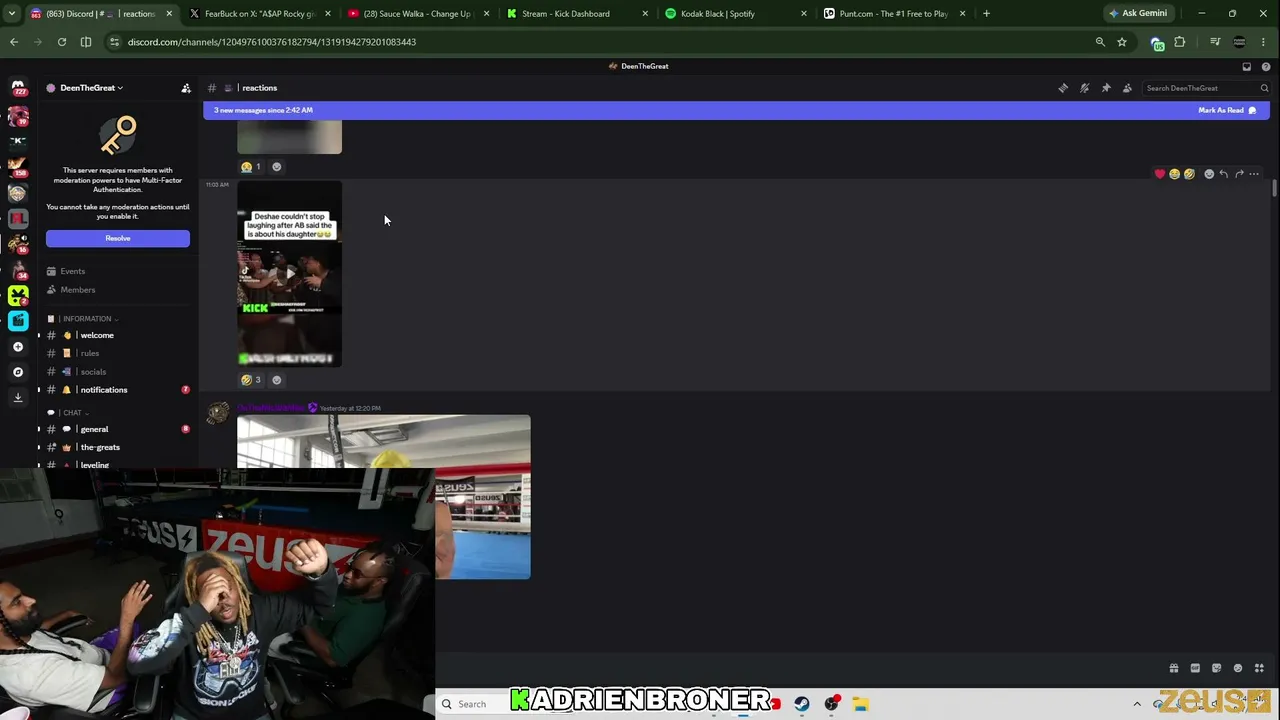Image resolution: width=1280 pixels, height=720 pixels.
Task: Add a server with the plus icon
Action: 18,347
